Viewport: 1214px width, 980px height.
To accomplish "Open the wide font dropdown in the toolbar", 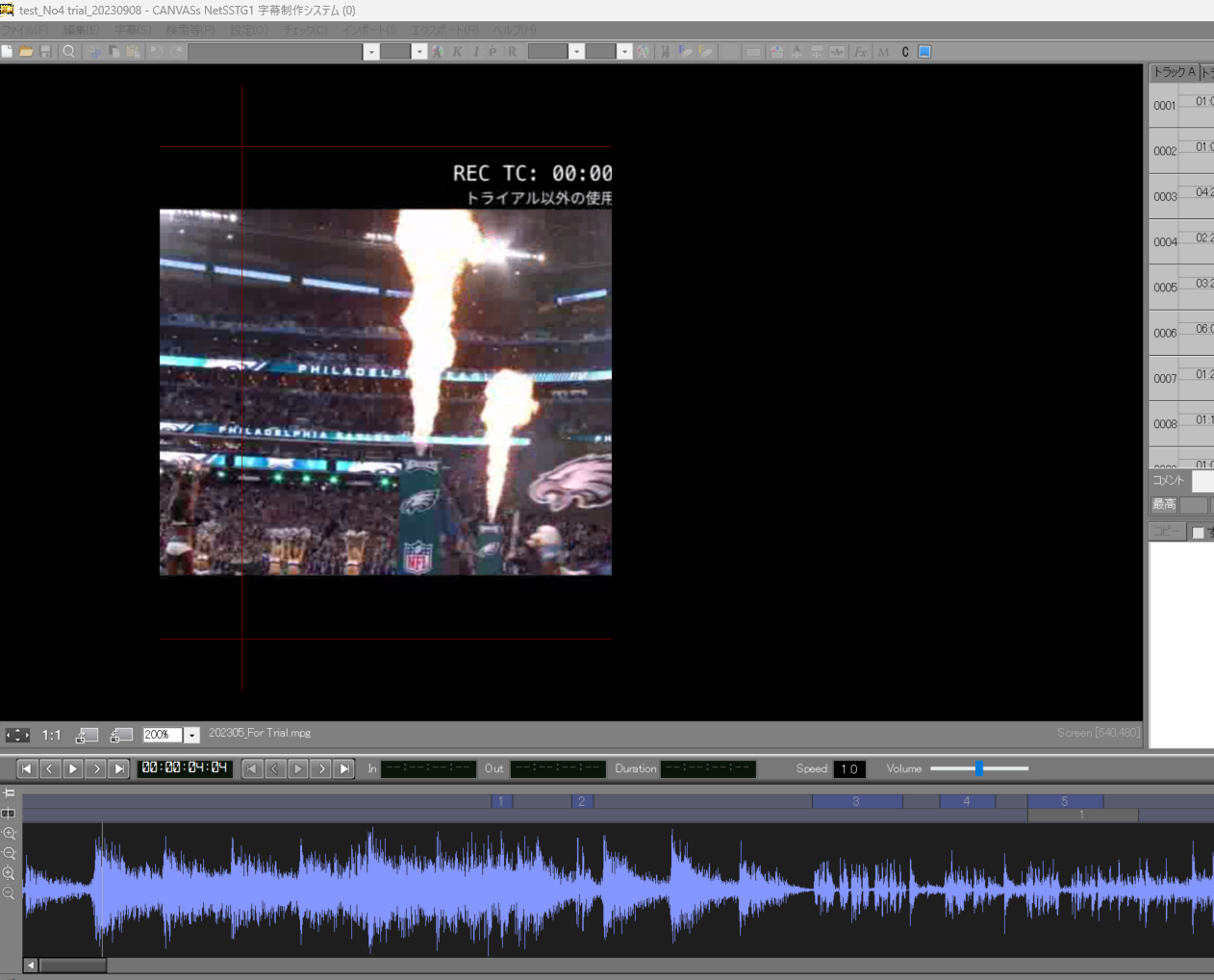I will tap(371, 52).
